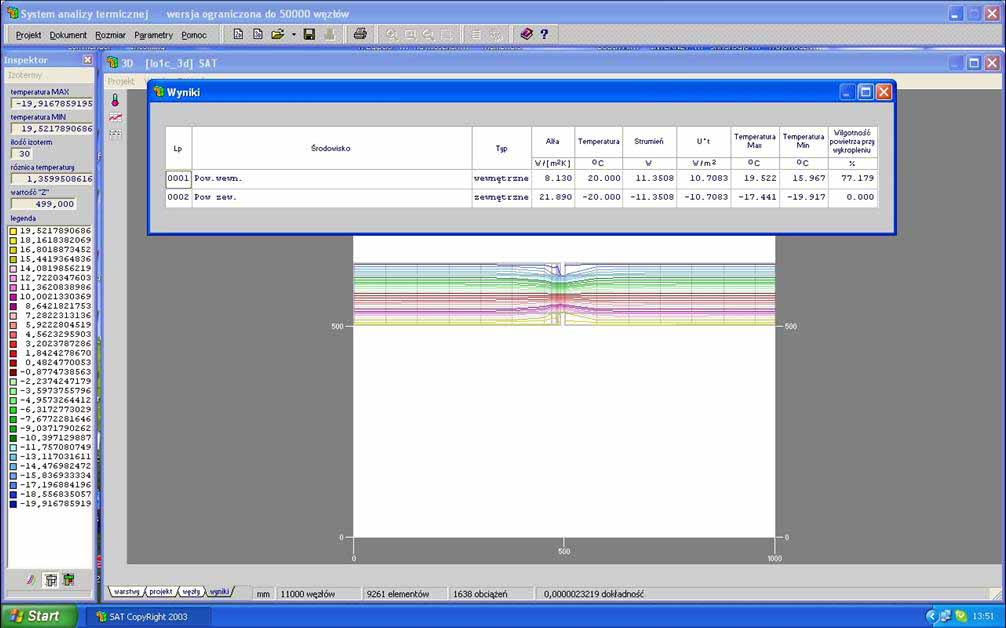
Task: Open the help book icon in the toolbar
Action: [527, 35]
